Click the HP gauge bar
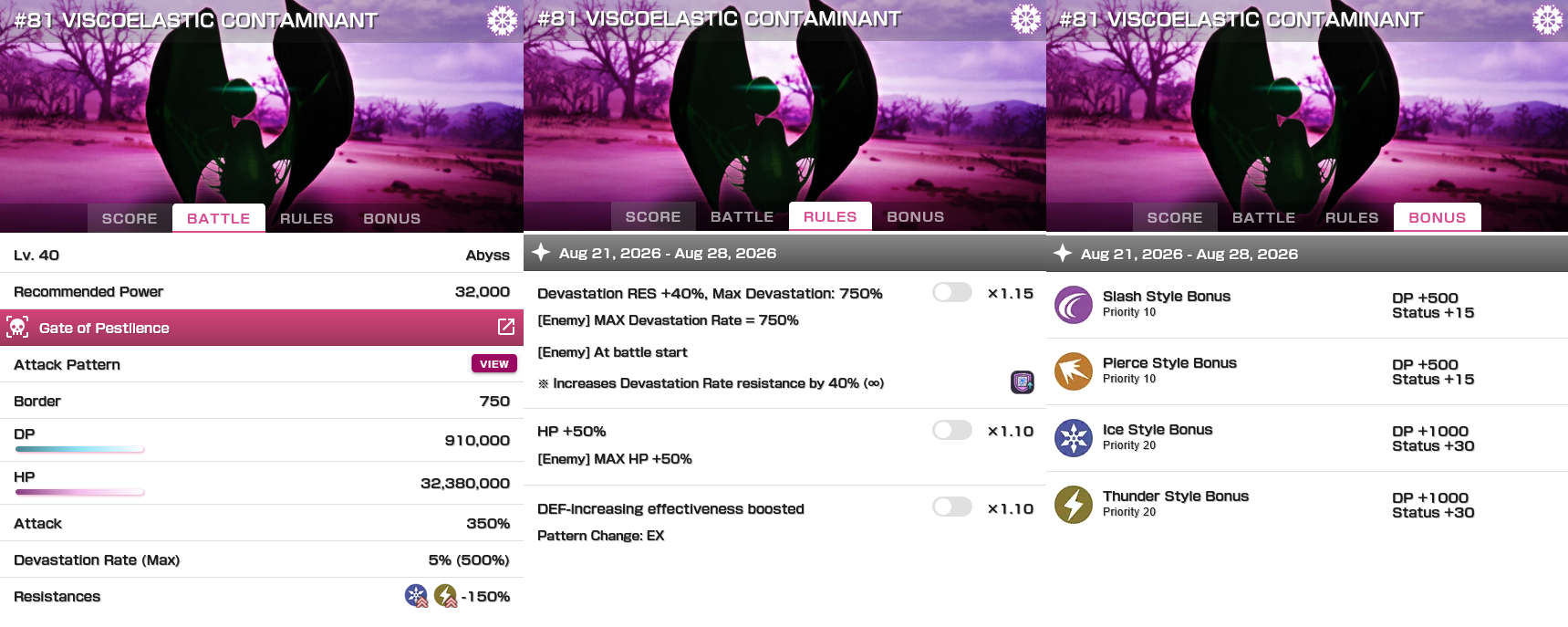1568x627 pixels. pos(79,492)
